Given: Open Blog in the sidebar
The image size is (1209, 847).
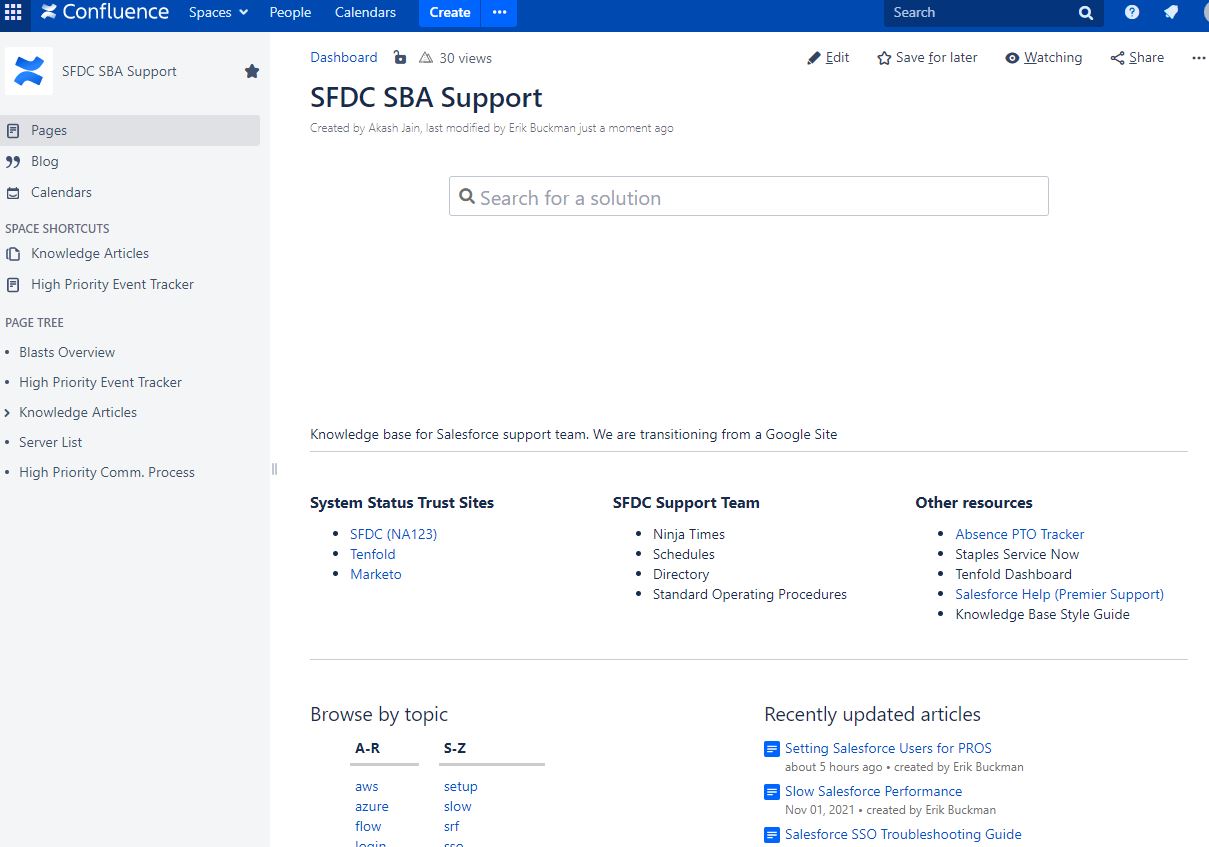Looking at the screenshot, I should click(x=45, y=161).
